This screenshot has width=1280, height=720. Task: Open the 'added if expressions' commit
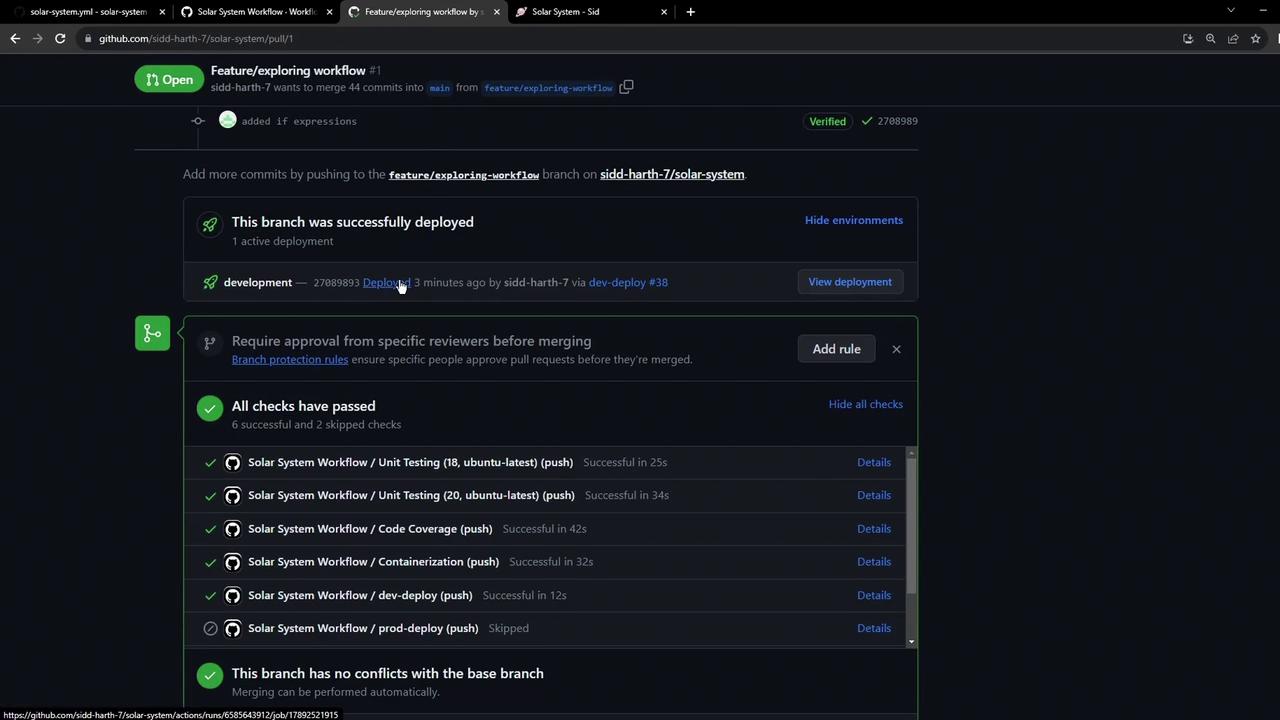[x=299, y=121]
